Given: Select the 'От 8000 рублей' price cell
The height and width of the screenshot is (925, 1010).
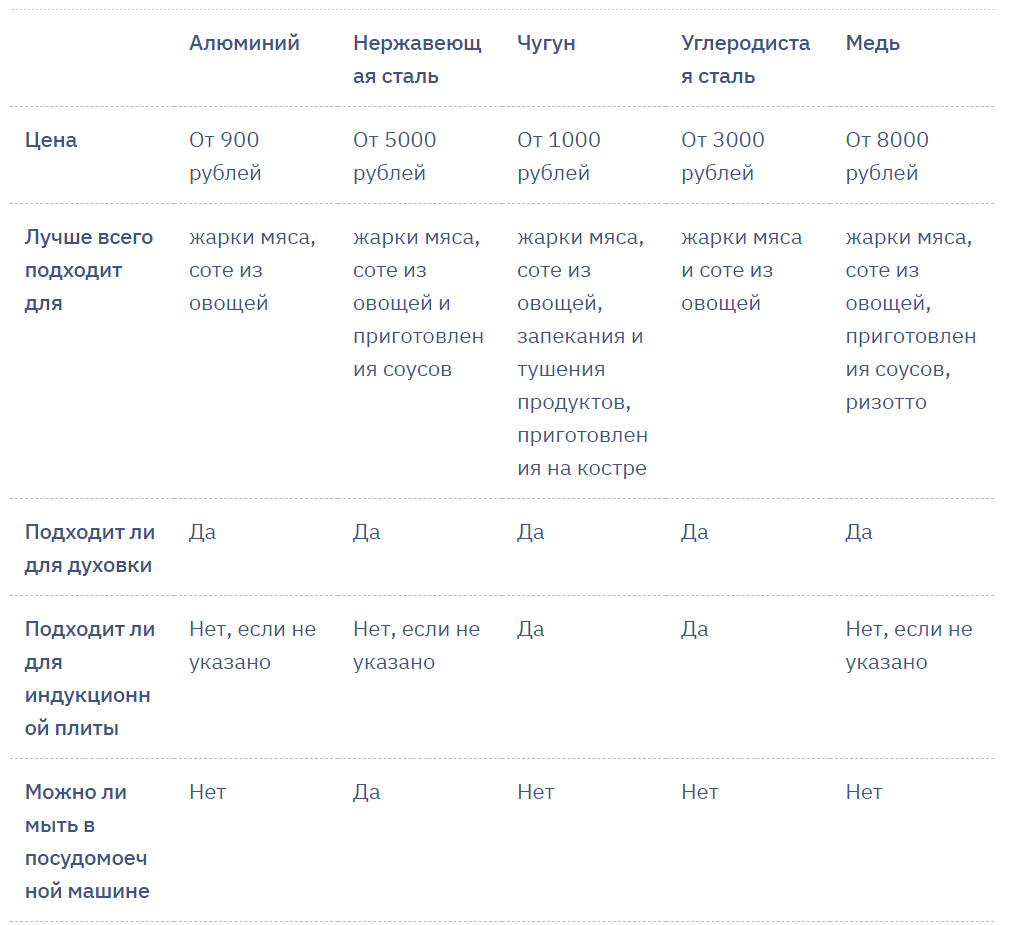Looking at the screenshot, I should click(x=887, y=156).
